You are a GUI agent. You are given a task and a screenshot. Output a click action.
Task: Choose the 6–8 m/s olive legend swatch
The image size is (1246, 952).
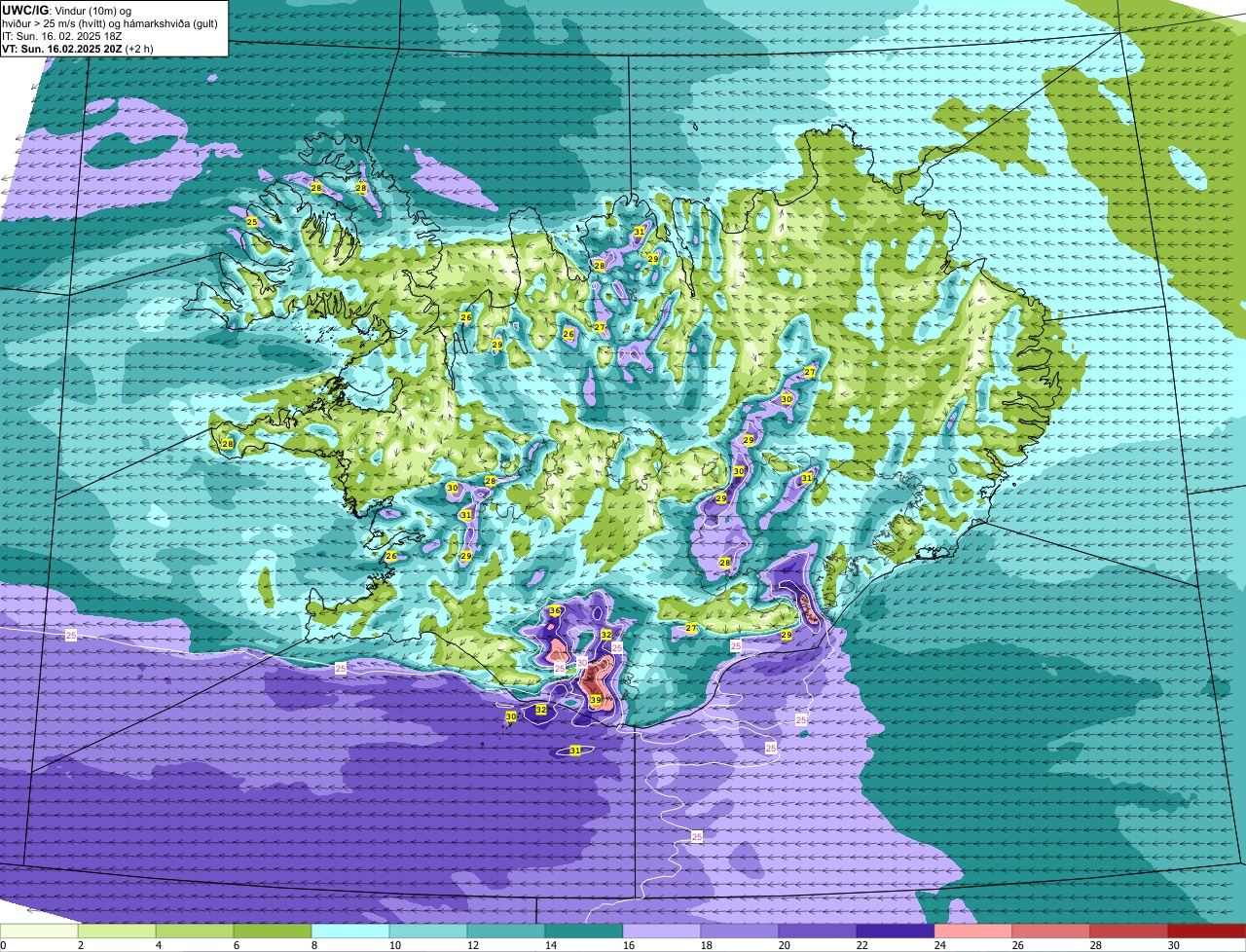[x=273, y=932]
